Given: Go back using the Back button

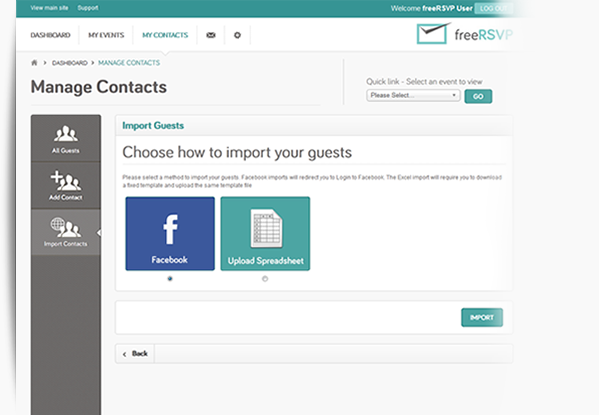Looking at the screenshot, I should pyautogui.click(x=135, y=353).
